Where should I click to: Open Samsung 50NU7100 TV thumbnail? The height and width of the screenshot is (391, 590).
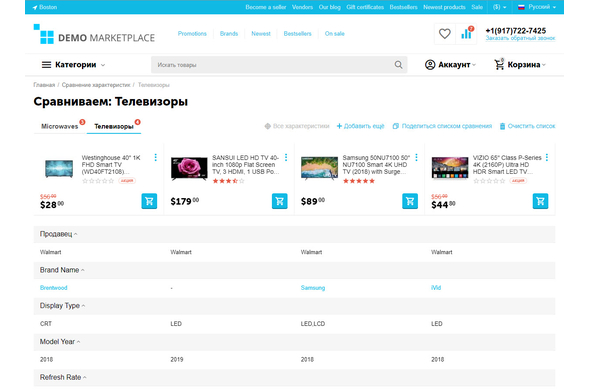[319, 168]
